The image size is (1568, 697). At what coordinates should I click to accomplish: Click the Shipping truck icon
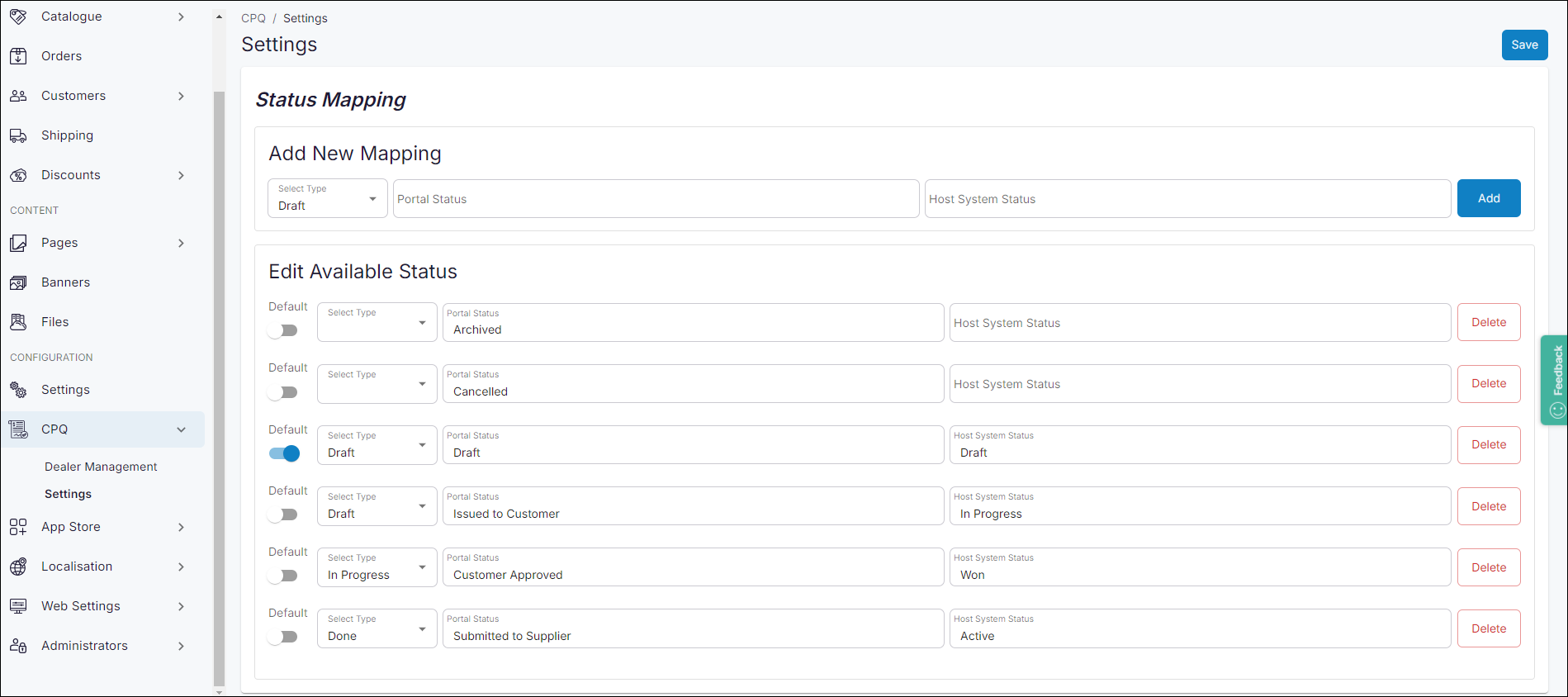coord(18,135)
